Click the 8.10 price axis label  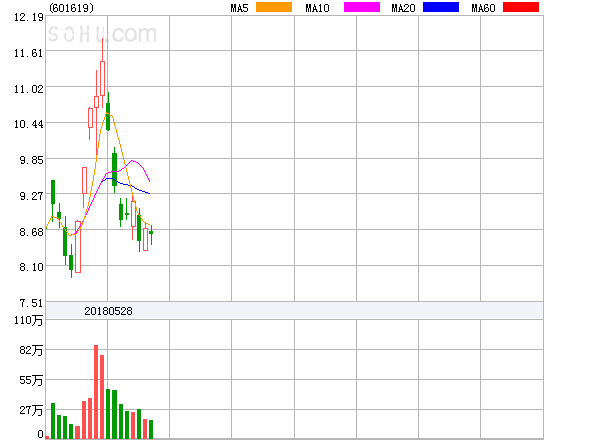[x=31, y=267]
